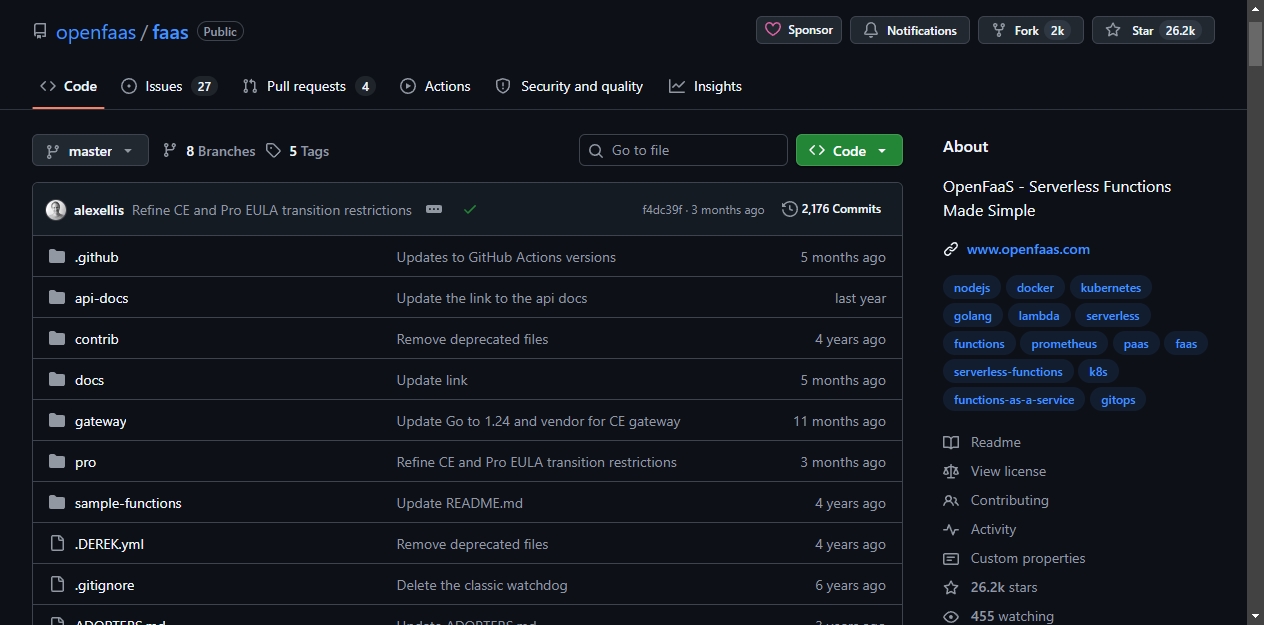
Task: Click the alexellis author avatar
Action: (56, 210)
